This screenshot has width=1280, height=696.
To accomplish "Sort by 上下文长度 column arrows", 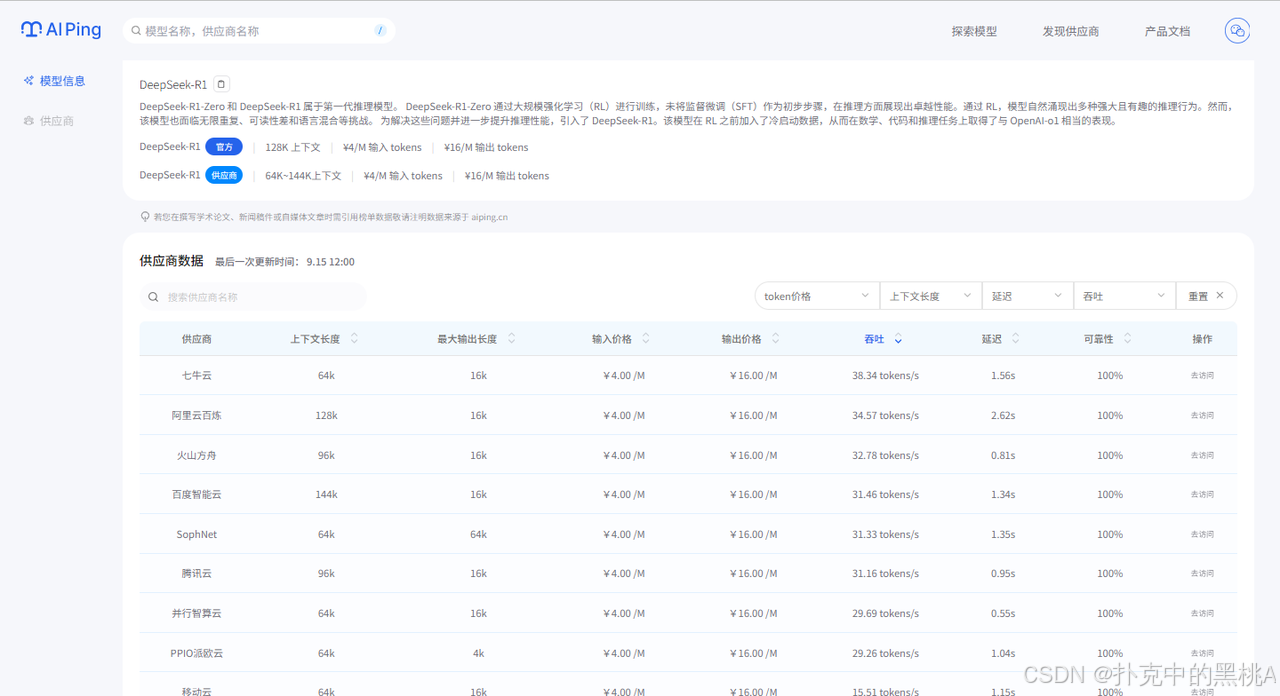I will coord(354,339).
